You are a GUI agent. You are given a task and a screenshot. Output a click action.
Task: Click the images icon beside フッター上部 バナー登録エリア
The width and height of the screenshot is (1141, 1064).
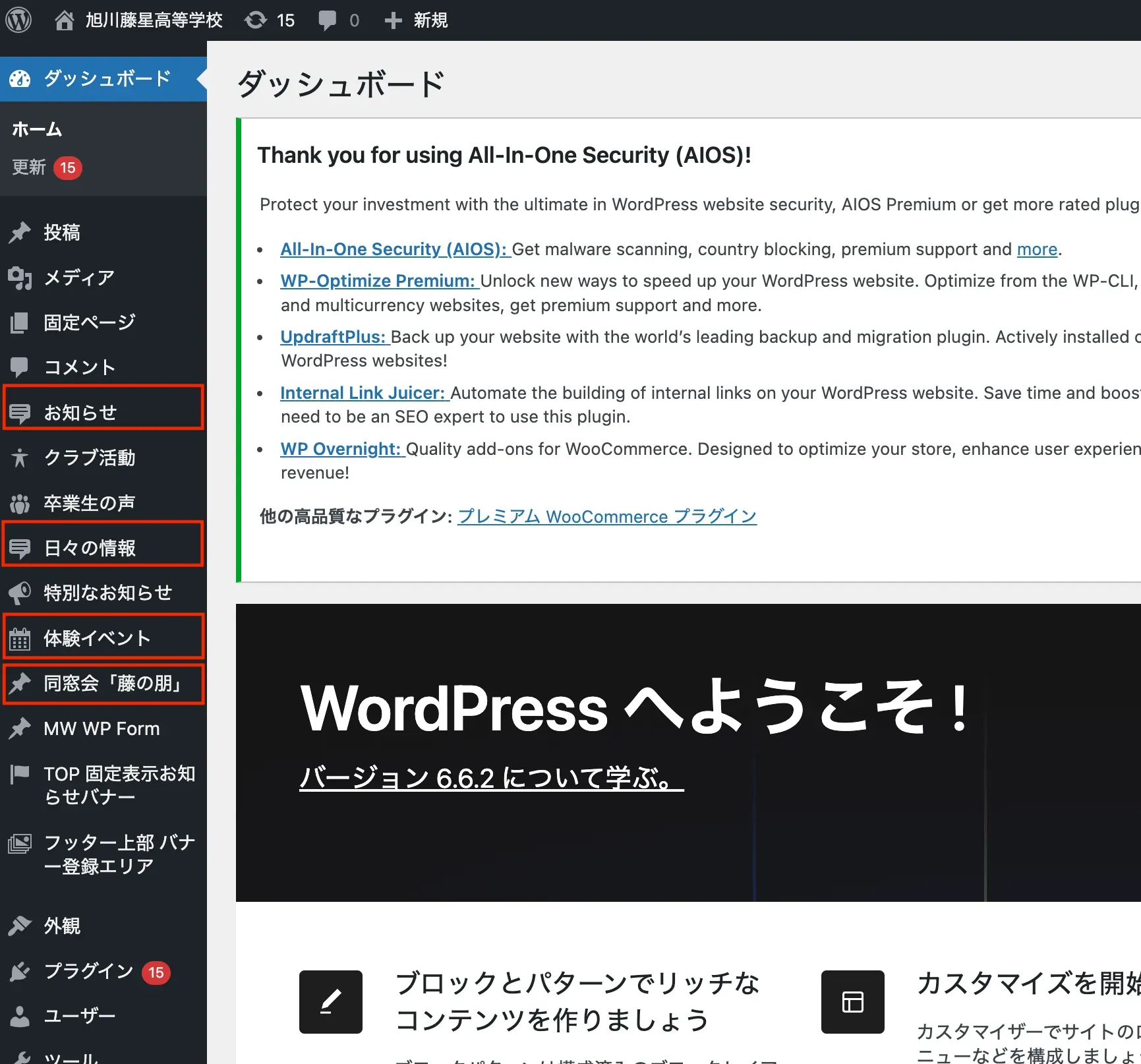click(x=20, y=843)
